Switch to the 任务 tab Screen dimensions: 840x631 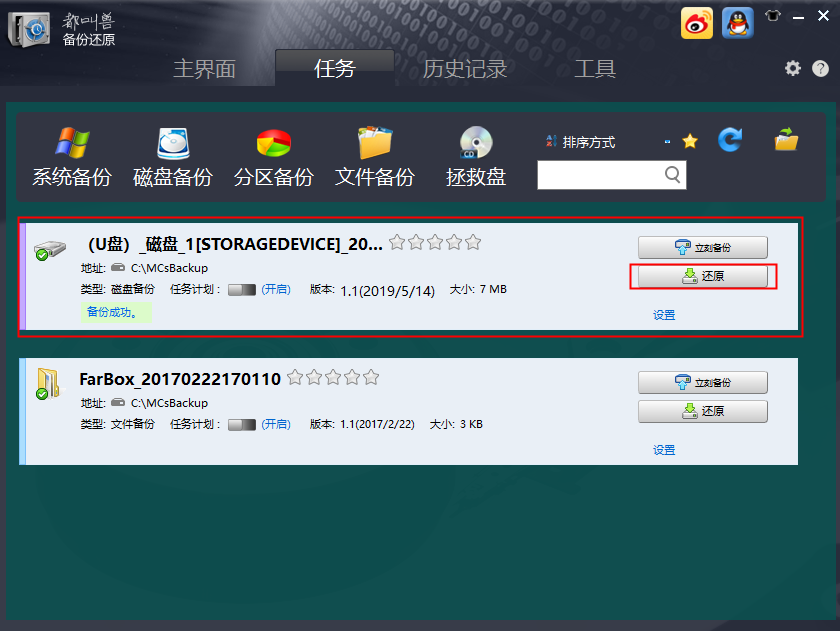pos(335,69)
